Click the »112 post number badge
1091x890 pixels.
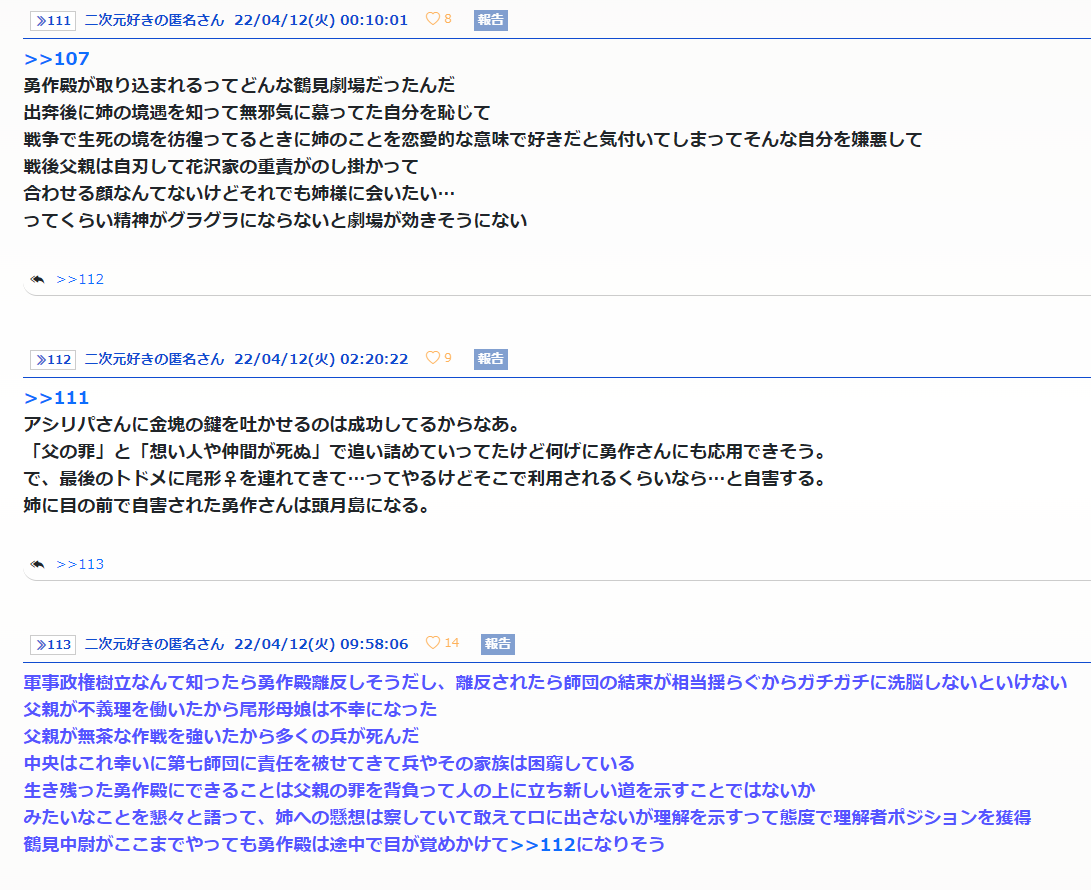pos(53,359)
